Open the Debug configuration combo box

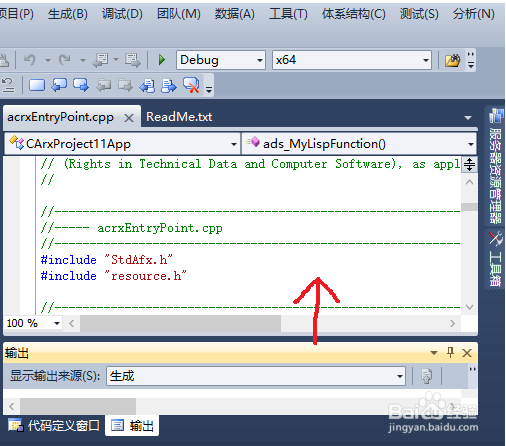(221, 60)
